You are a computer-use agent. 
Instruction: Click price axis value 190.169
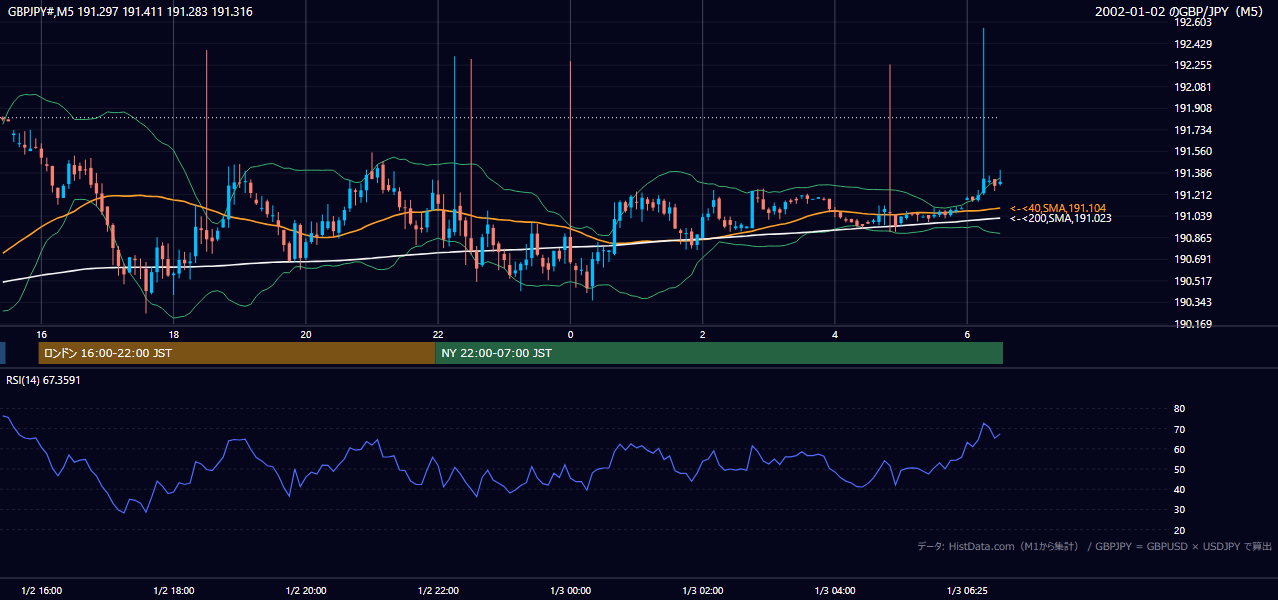click(1192, 324)
